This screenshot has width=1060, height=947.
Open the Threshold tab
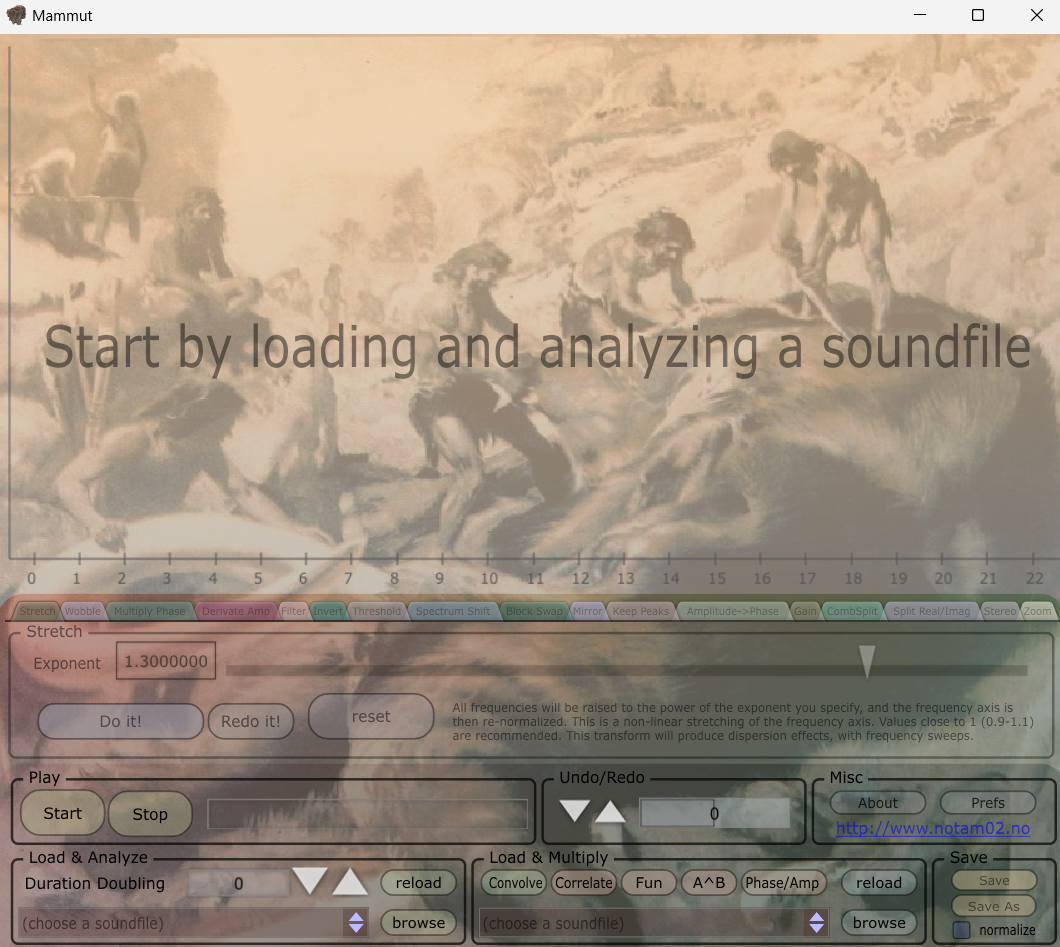tap(377, 611)
